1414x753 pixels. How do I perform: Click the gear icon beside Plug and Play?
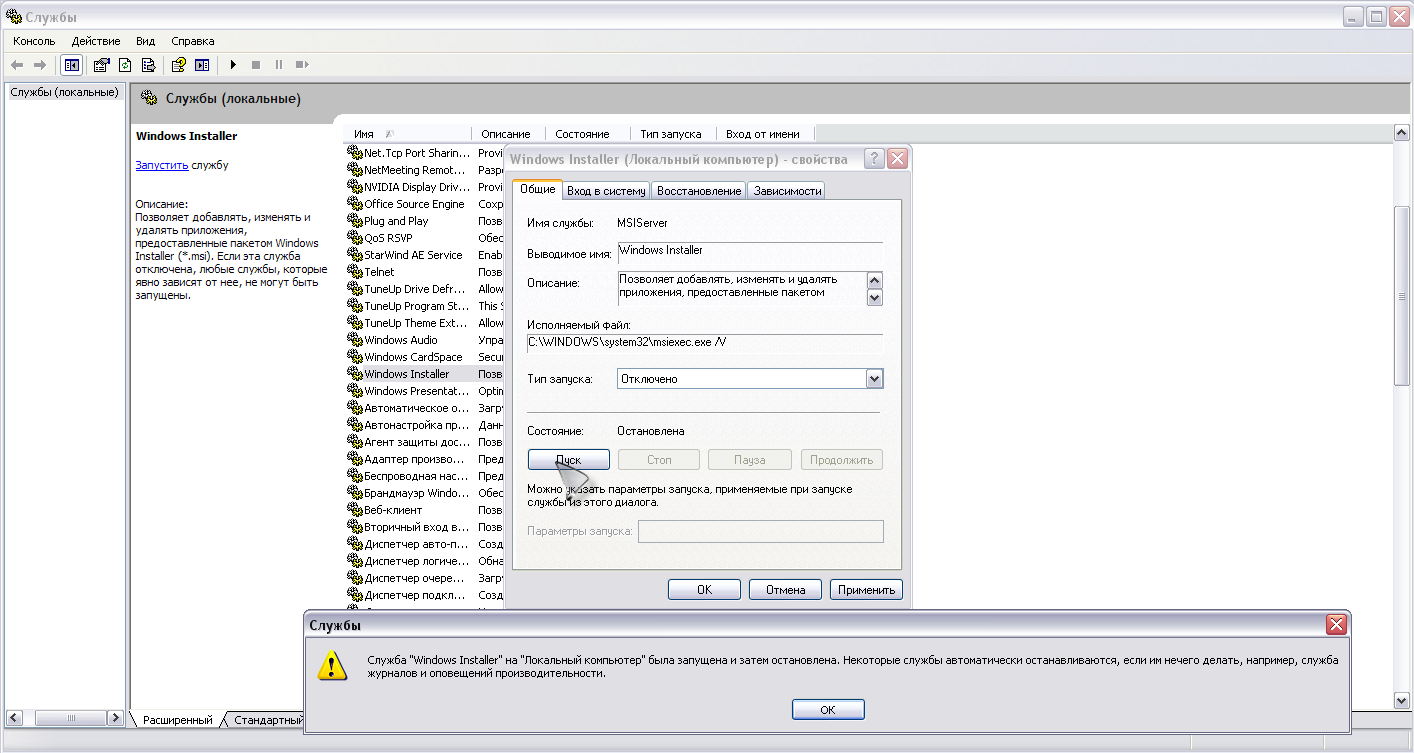354,221
